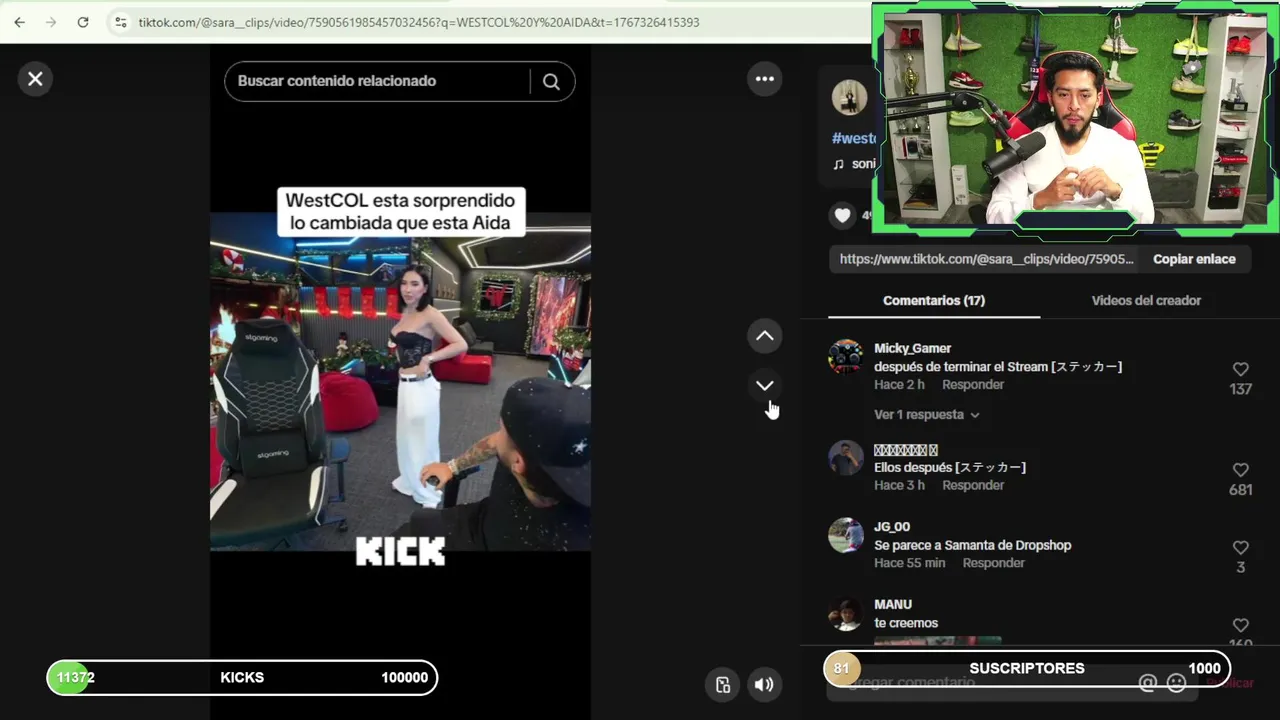Image resolution: width=1280 pixels, height=720 pixels.
Task: Click the TikTok video player
Action: click(x=400, y=380)
